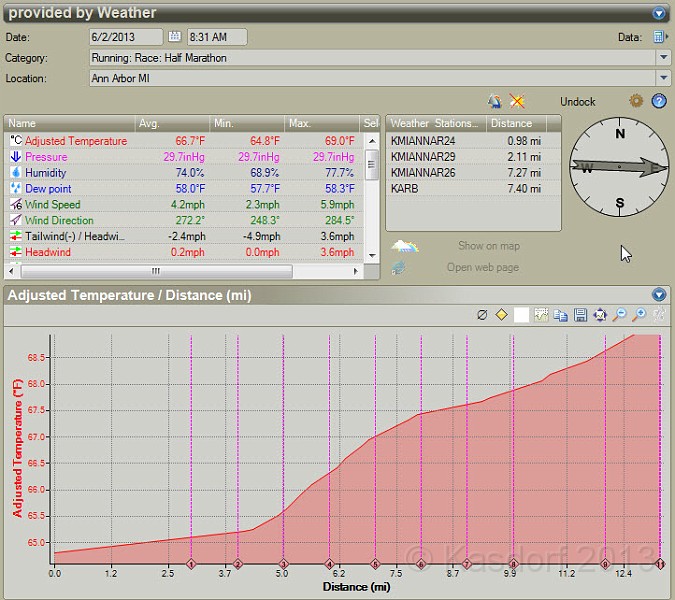This screenshot has width=675, height=600.
Task: Click the time field showing 8:31 AM
Action: pos(217,37)
